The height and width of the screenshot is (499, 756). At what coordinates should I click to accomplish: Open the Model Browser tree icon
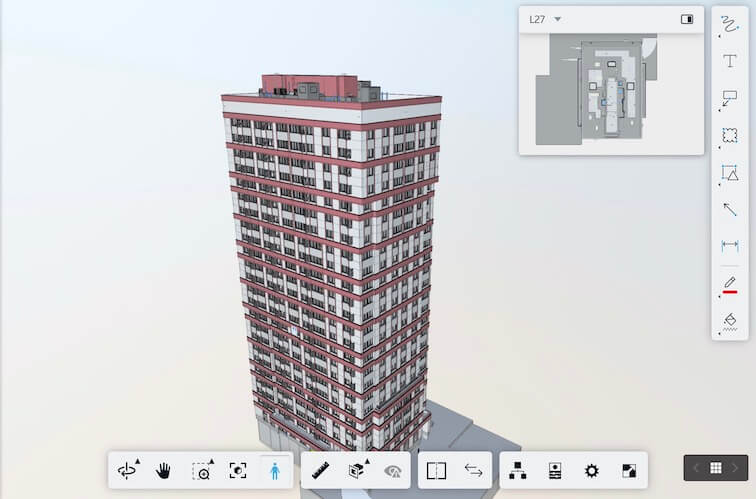518,471
